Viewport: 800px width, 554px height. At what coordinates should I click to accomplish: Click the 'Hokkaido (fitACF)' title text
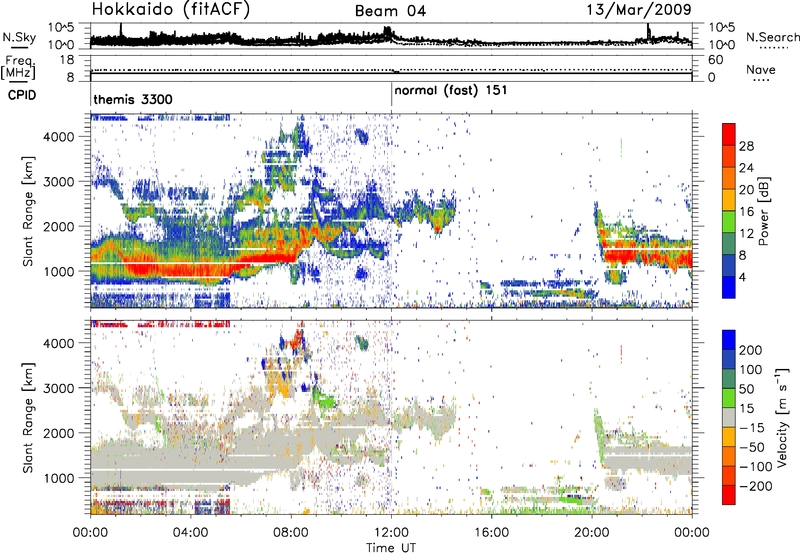170,9
